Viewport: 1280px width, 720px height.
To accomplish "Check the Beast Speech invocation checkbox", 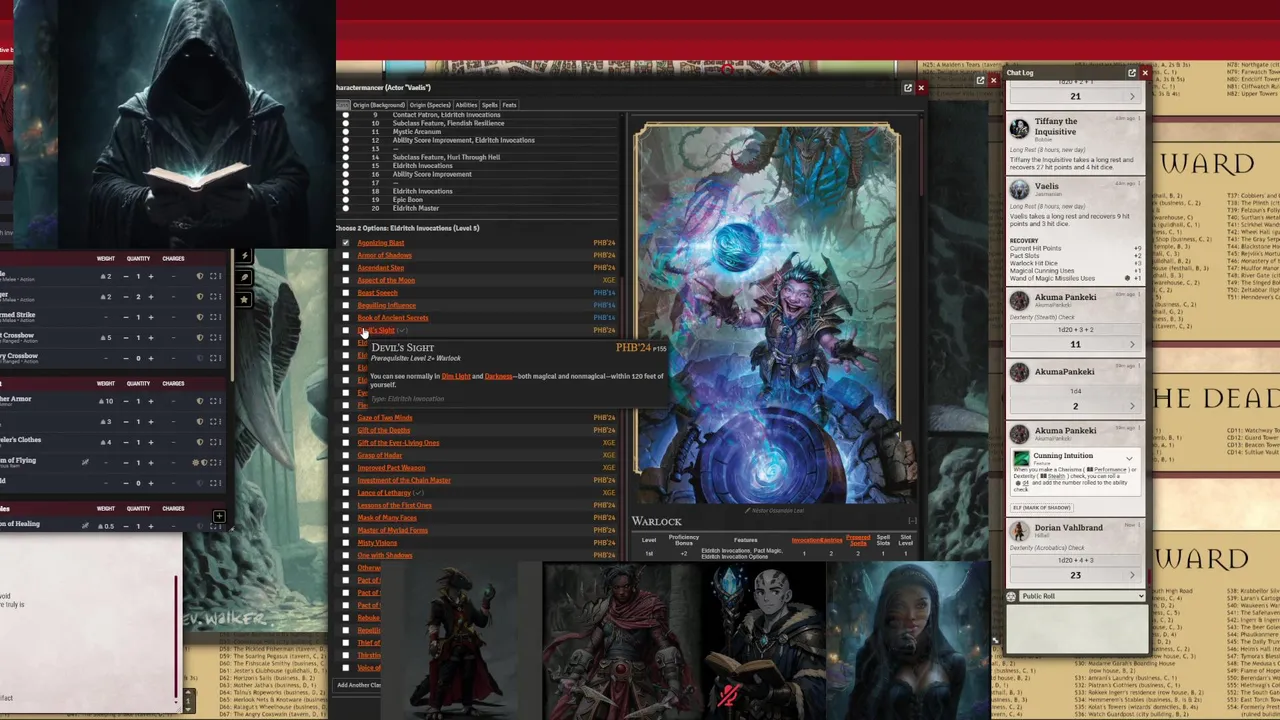I will pos(346,293).
